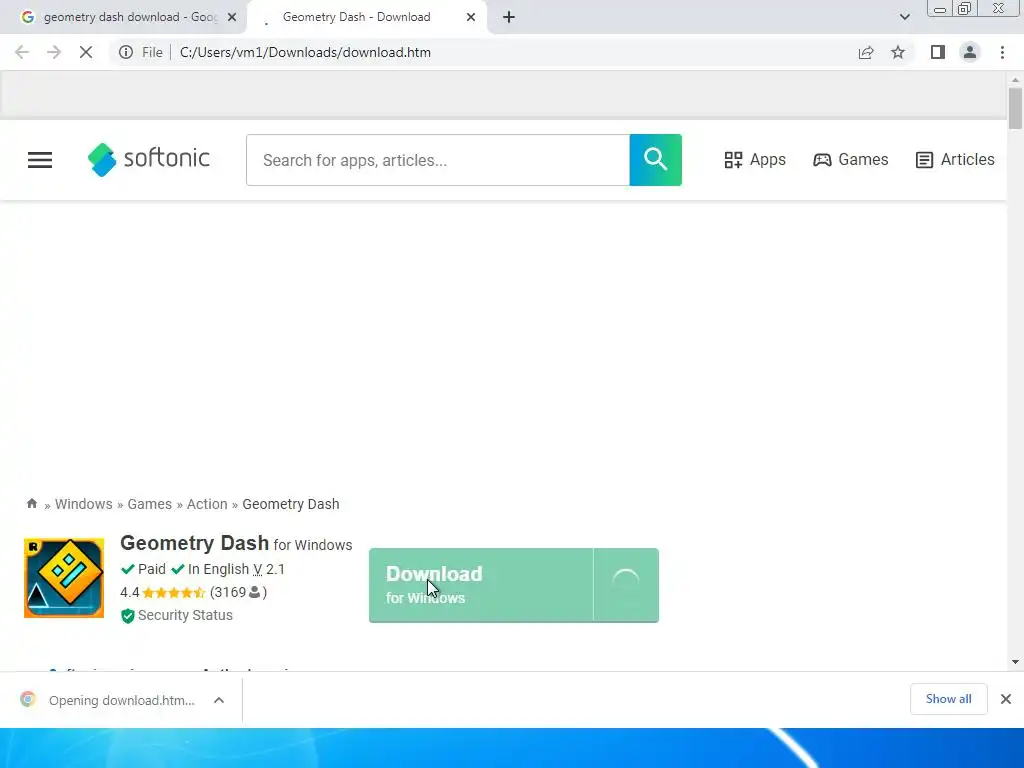Close the Google search tab
Image resolution: width=1024 pixels, height=768 pixels.
point(232,17)
